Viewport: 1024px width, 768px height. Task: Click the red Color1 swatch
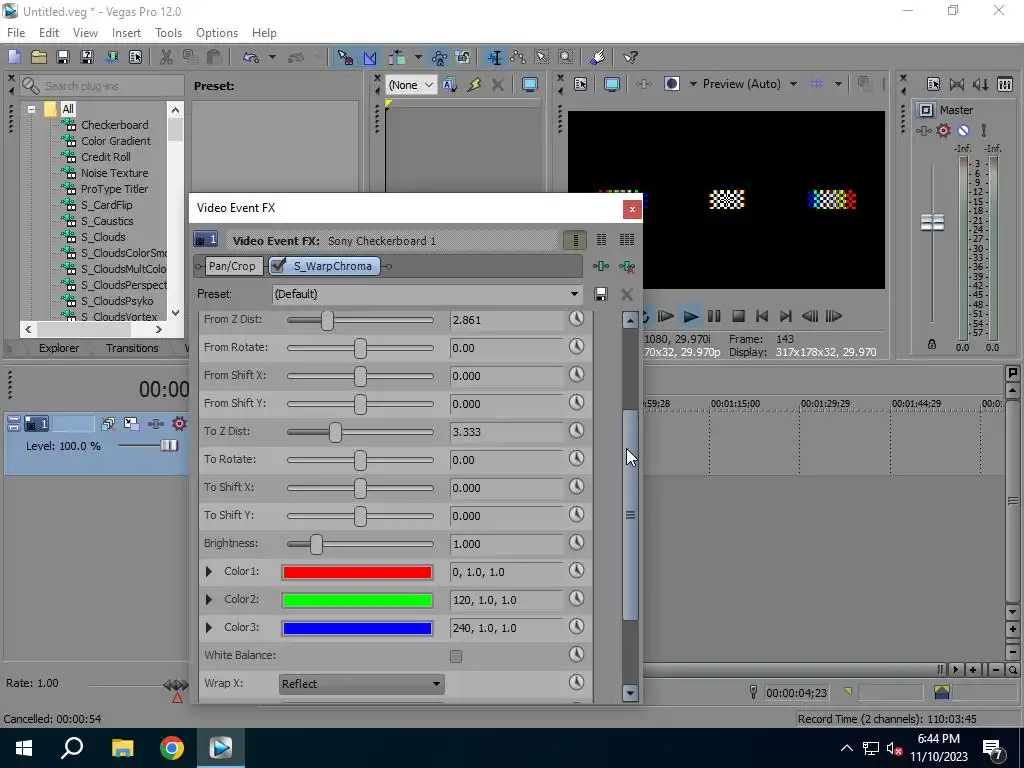[357, 572]
